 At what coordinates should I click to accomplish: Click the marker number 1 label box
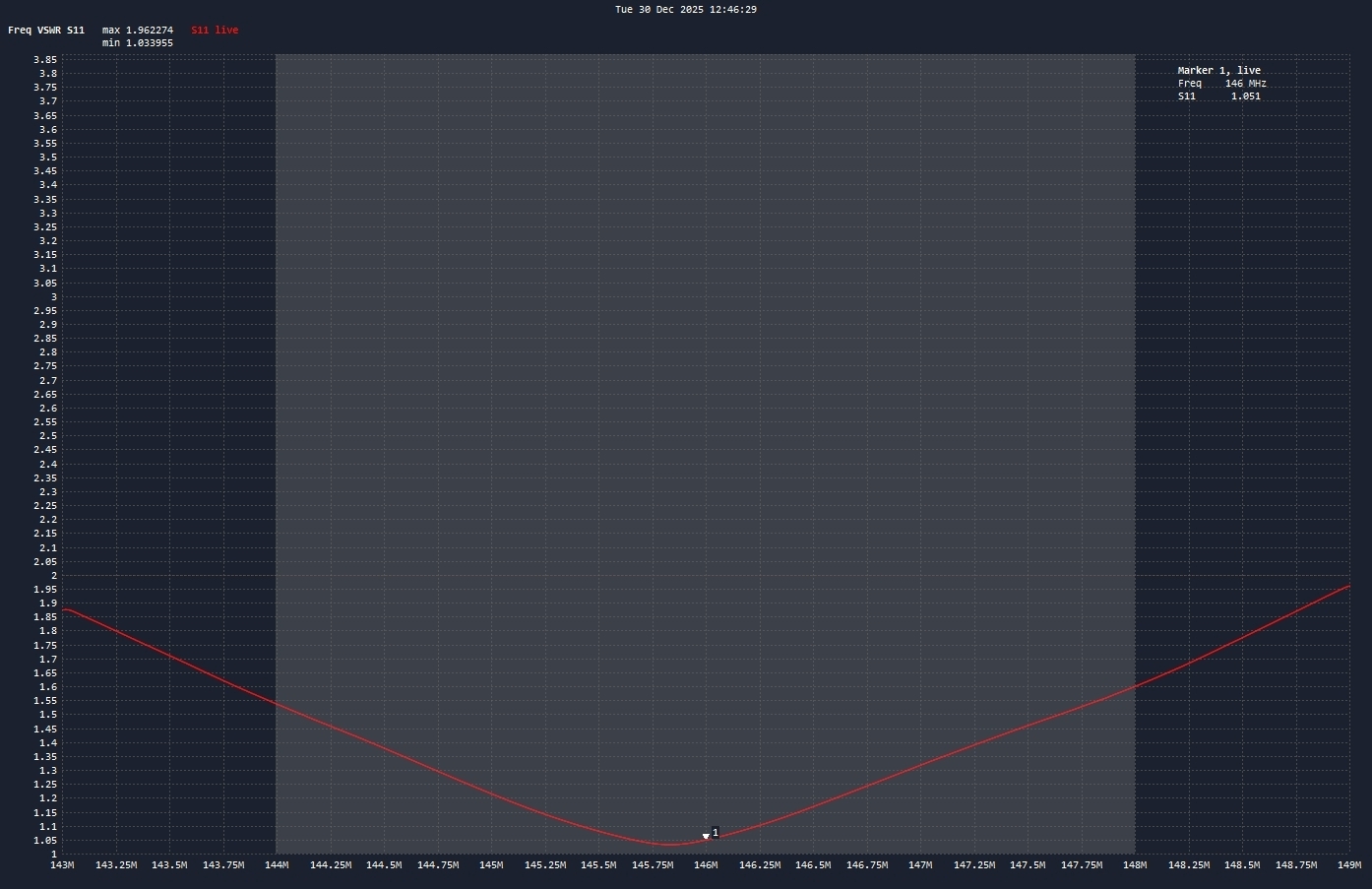(x=716, y=833)
